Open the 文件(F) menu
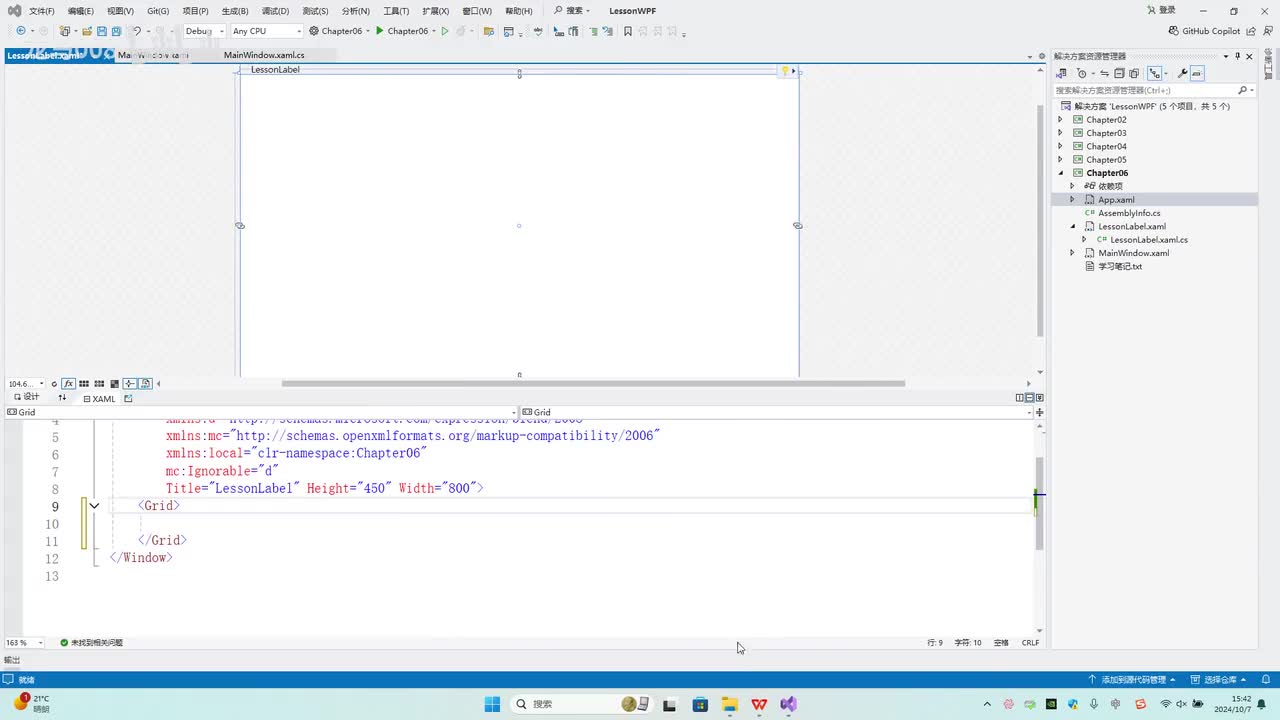Image resolution: width=1280 pixels, height=720 pixels. [x=42, y=11]
